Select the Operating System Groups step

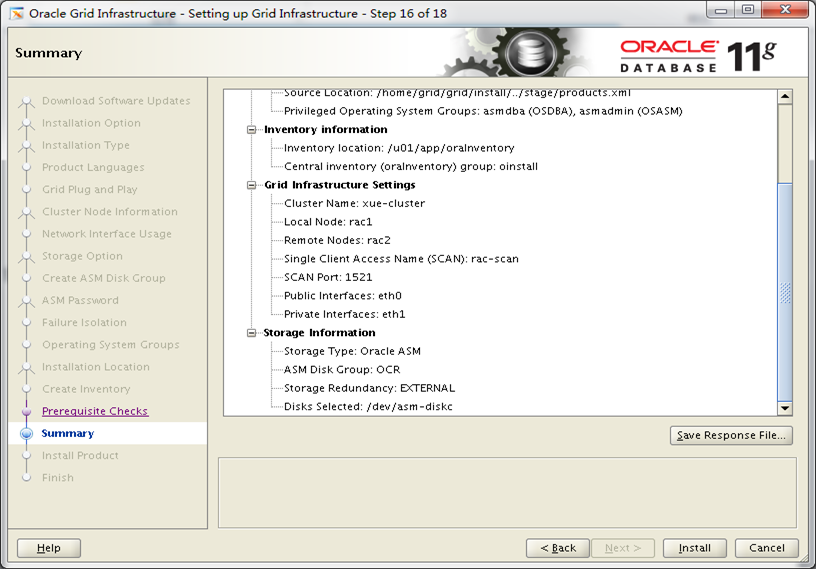pos(111,345)
